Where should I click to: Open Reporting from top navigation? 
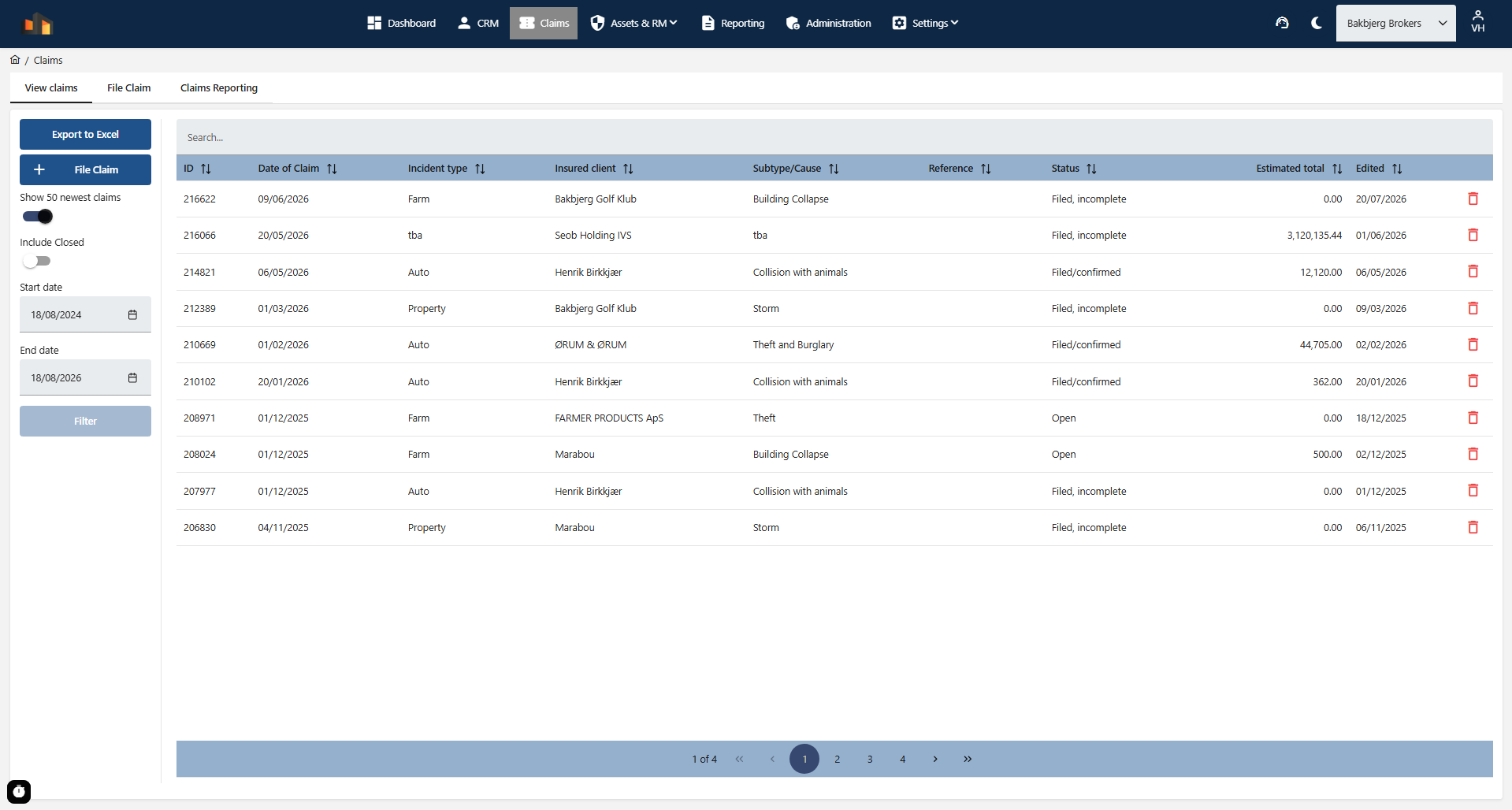tap(733, 23)
